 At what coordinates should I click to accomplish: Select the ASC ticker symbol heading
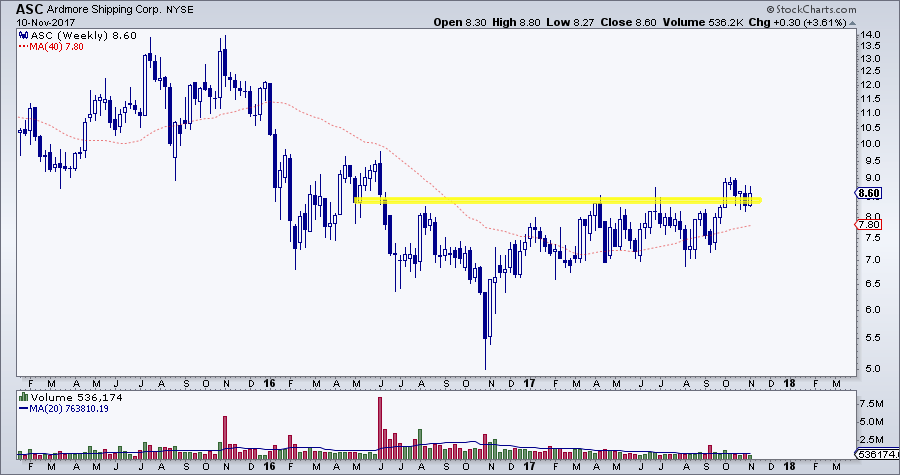28,9
